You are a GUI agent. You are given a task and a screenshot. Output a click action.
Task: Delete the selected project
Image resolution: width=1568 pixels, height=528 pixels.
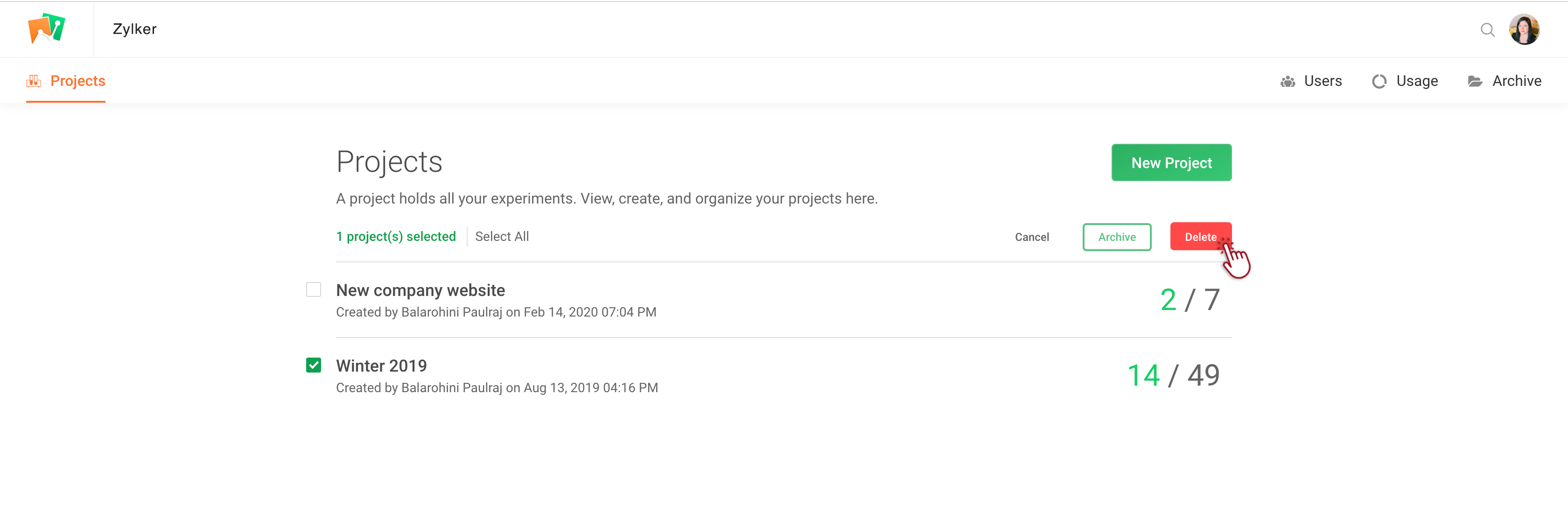1200,237
